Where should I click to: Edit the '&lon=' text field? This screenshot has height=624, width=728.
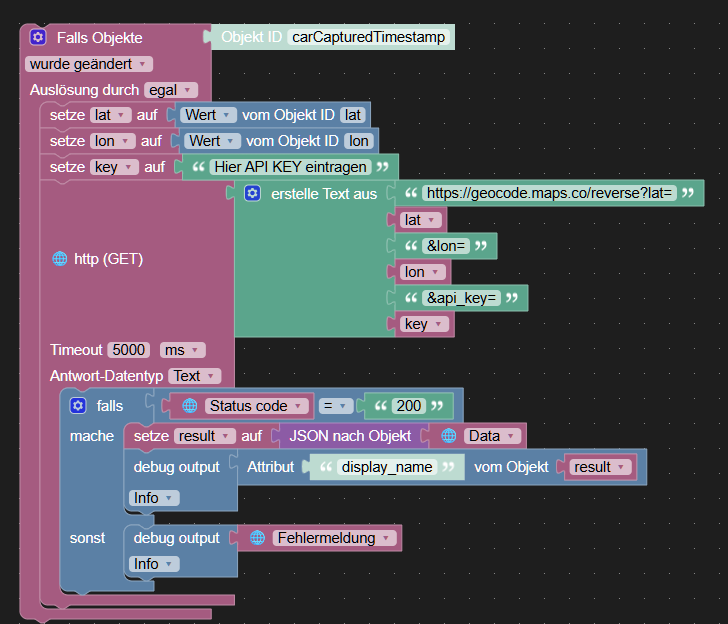446,246
